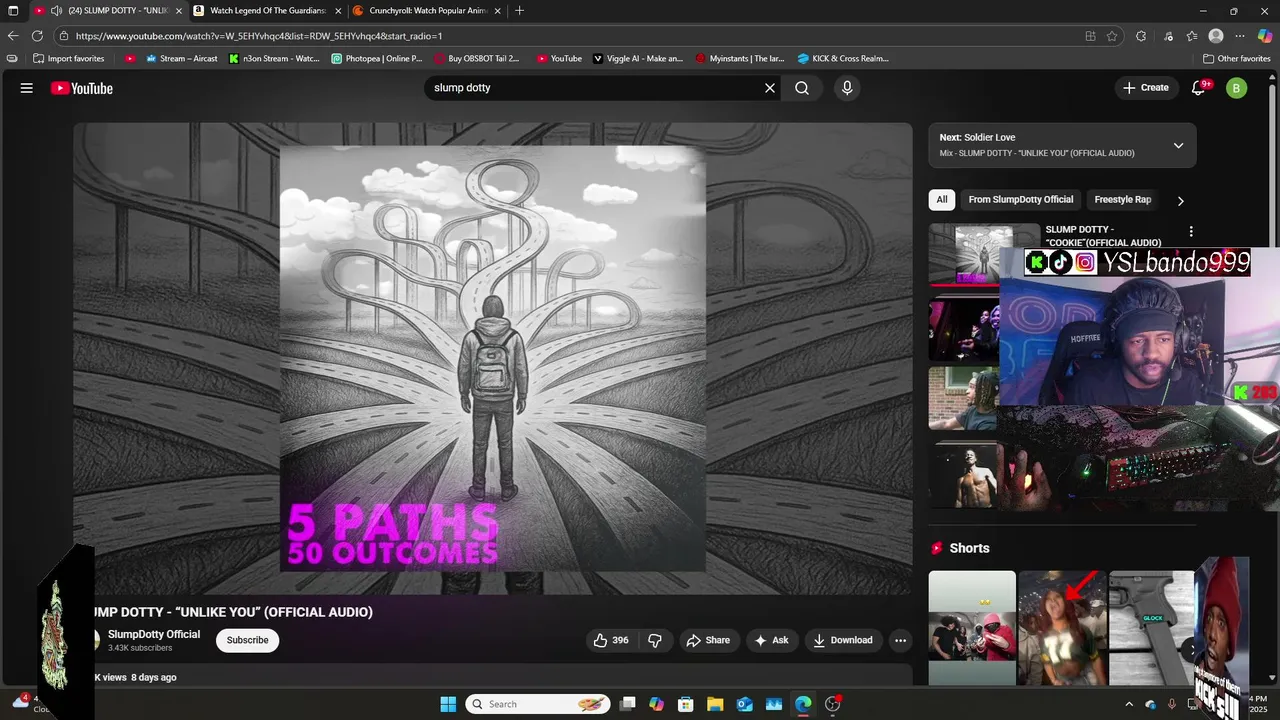The width and height of the screenshot is (1280, 720).
Task: Open Edge settings and more menu
Action: 1240,36
